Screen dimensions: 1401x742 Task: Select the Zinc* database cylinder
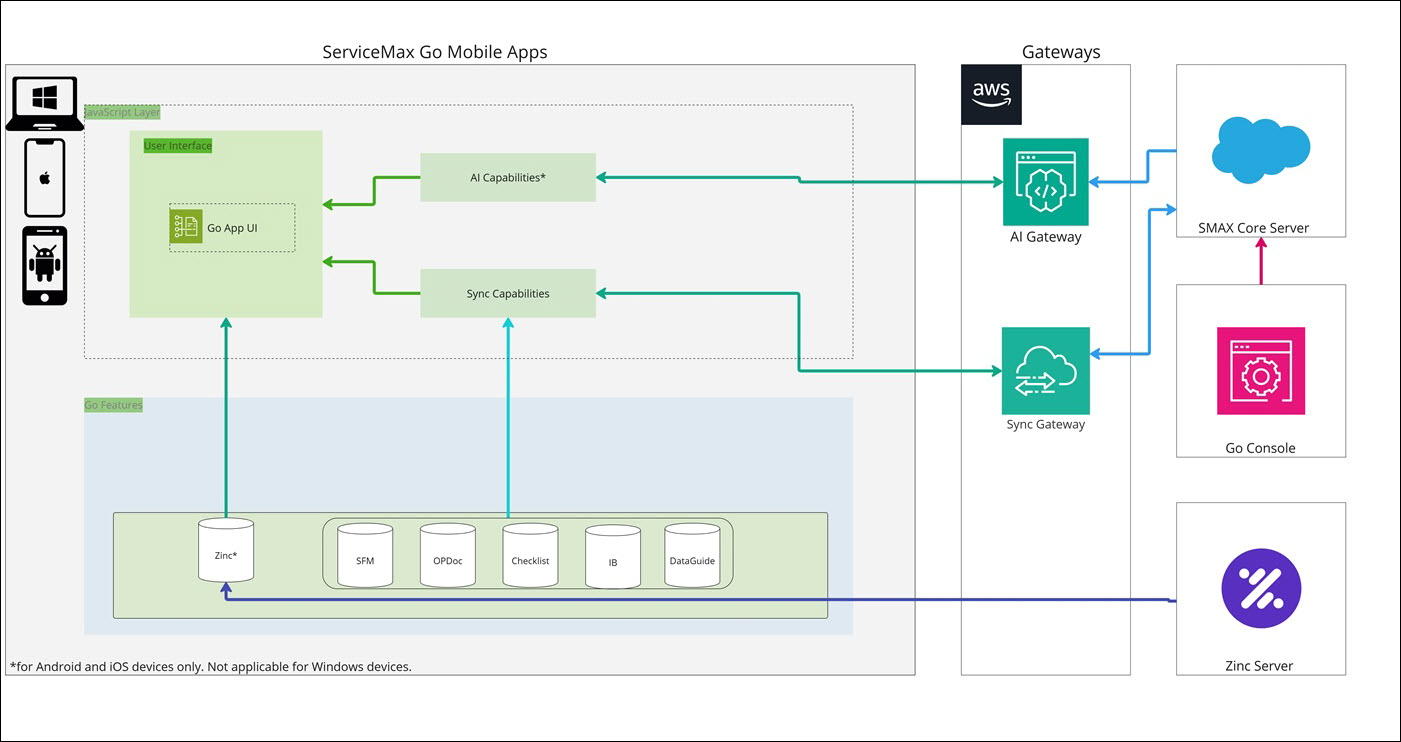pos(226,549)
